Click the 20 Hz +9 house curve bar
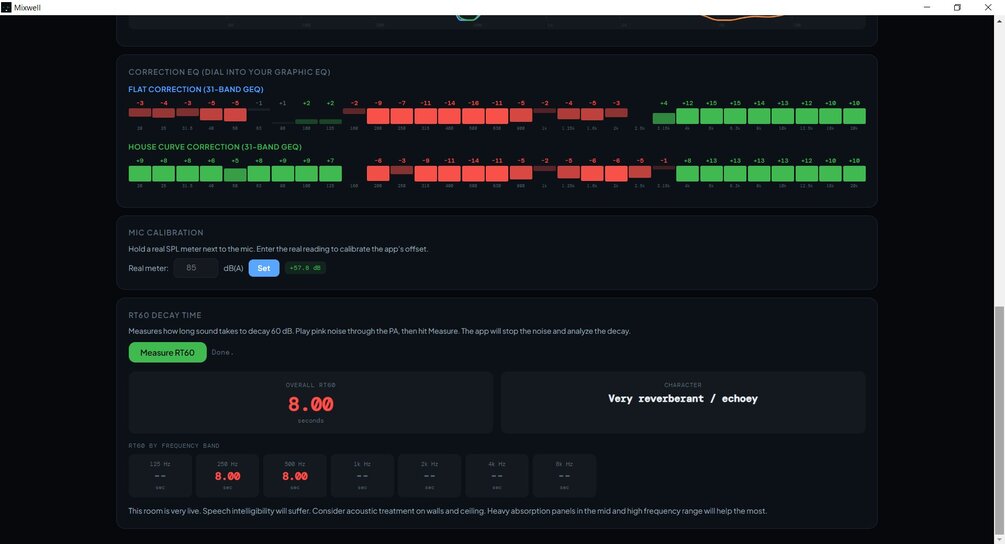Screen dimensions: 1005x544 click(x=140, y=174)
